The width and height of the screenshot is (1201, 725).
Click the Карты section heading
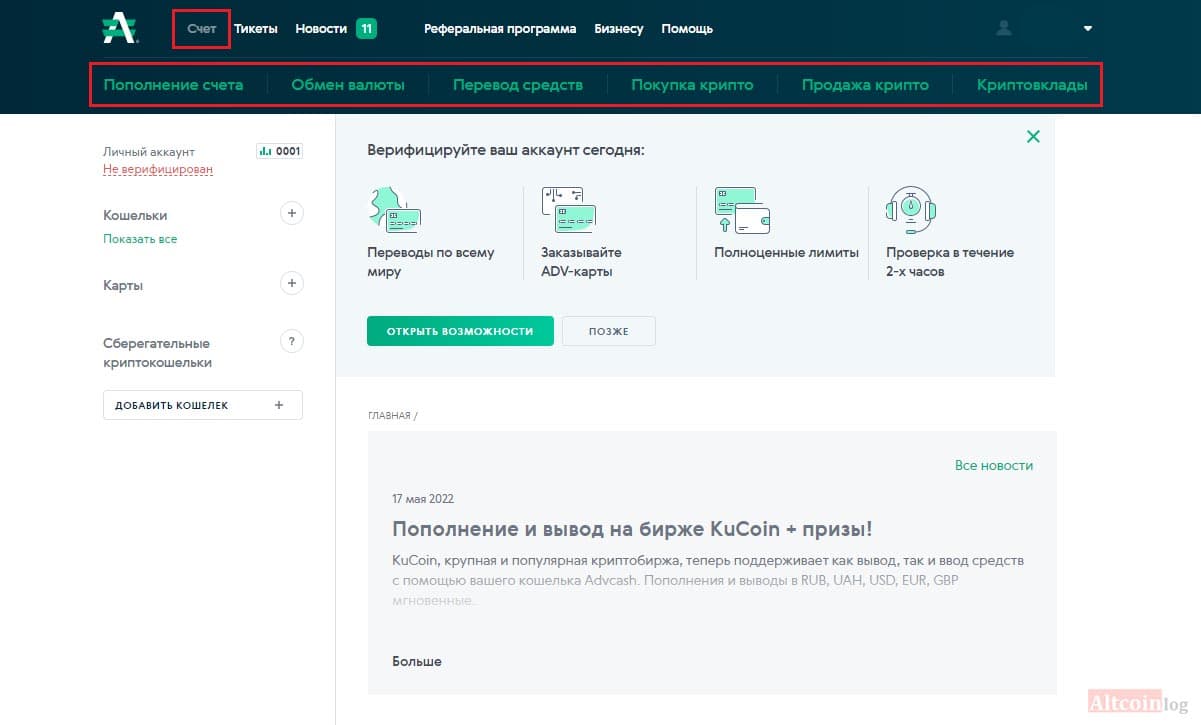pos(123,285)
